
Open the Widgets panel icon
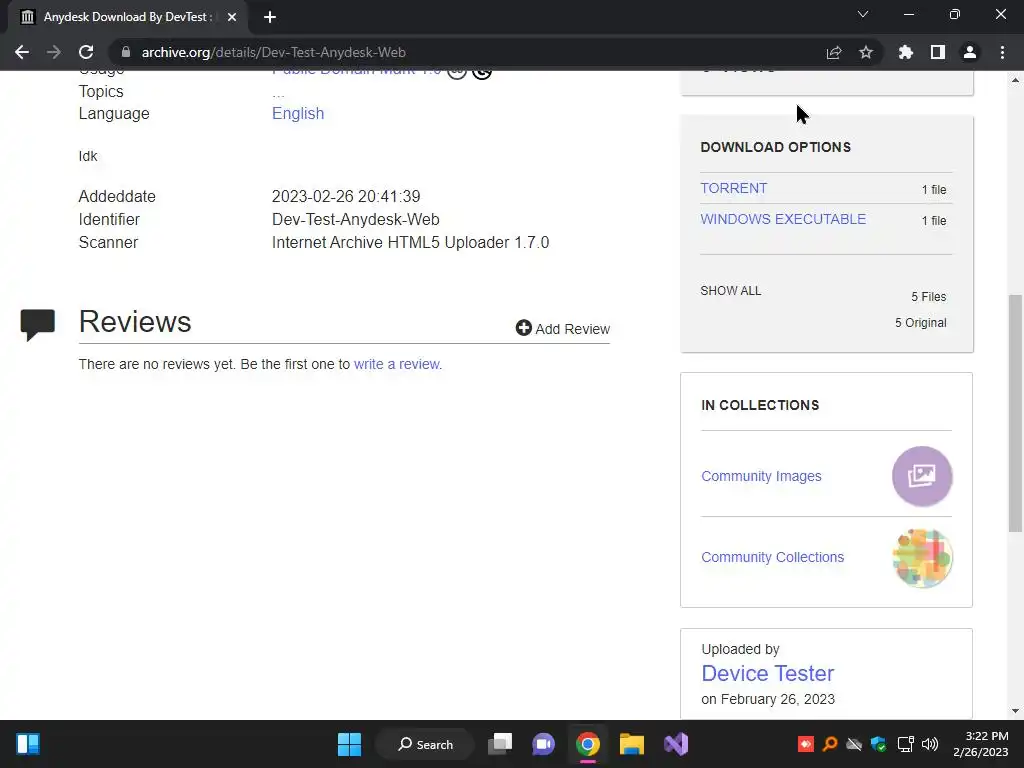28,744
